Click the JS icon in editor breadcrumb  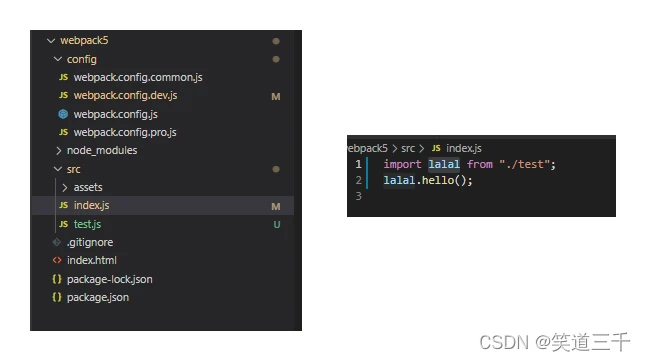tap(436, 148)
